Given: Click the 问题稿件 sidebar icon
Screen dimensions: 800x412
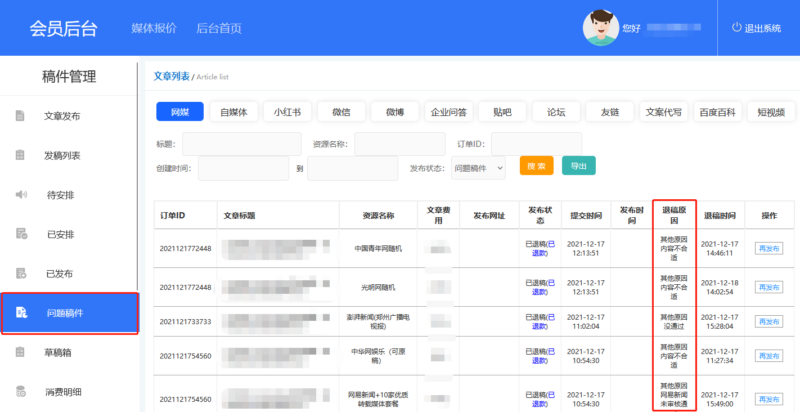Looking at the screenshot, I should click(21, 313).
